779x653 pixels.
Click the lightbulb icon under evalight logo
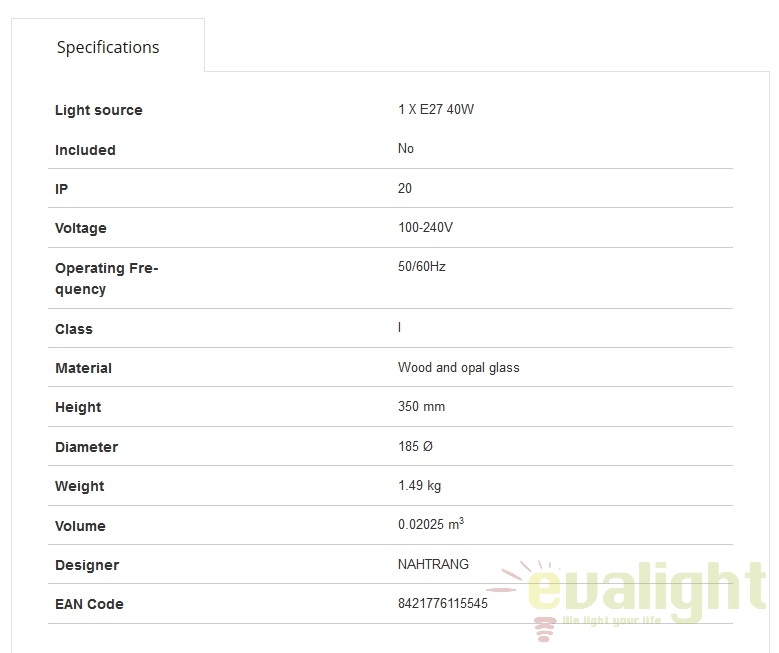click(x=545, y=628)
